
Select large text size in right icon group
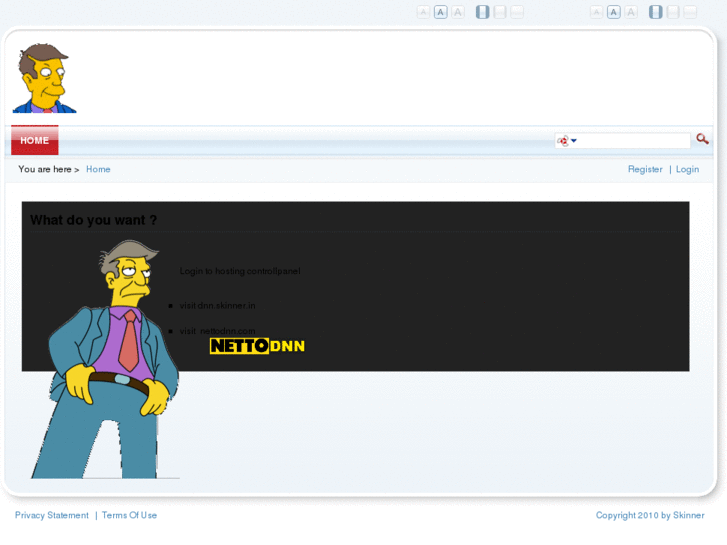[631, 12]
